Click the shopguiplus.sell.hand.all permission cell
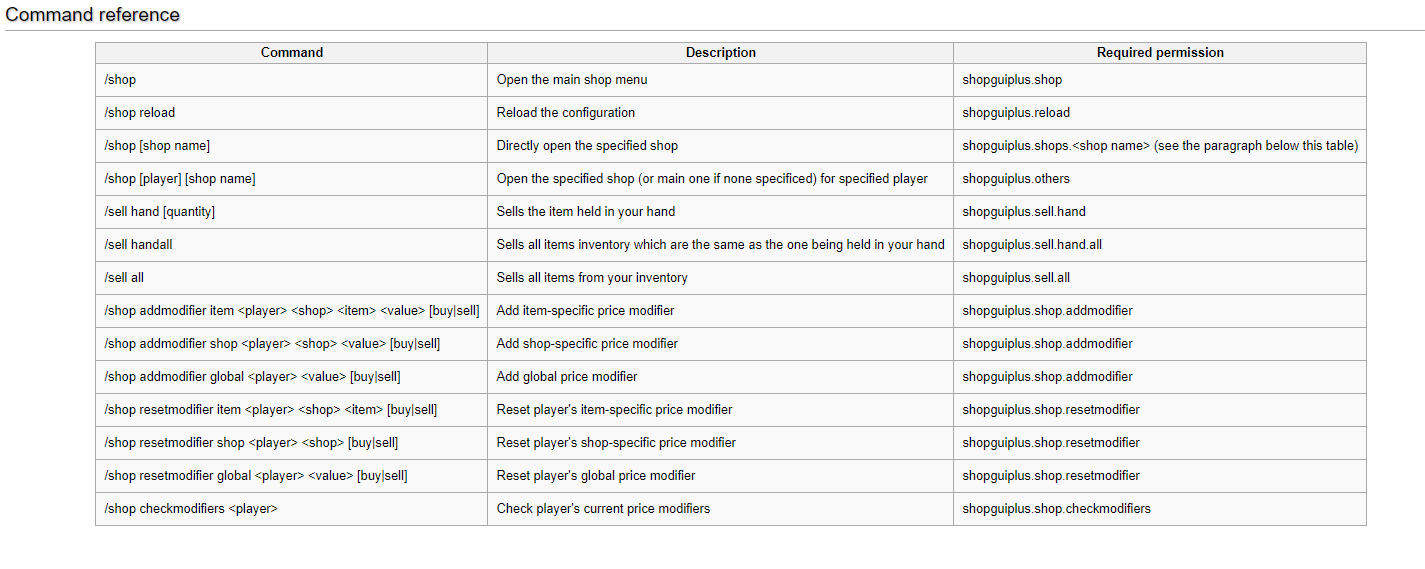 (x=1160, y=245)
